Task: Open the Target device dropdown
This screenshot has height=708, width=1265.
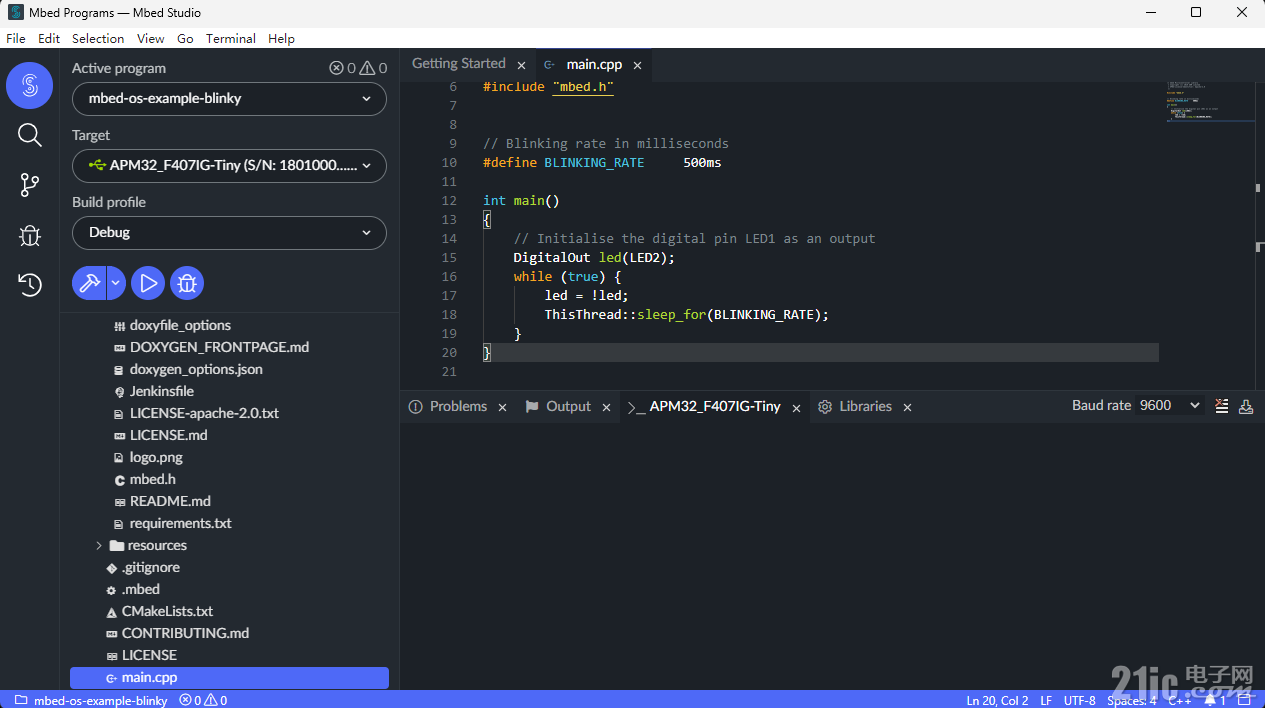Action: pyautogui.click(x=229, y=166)
